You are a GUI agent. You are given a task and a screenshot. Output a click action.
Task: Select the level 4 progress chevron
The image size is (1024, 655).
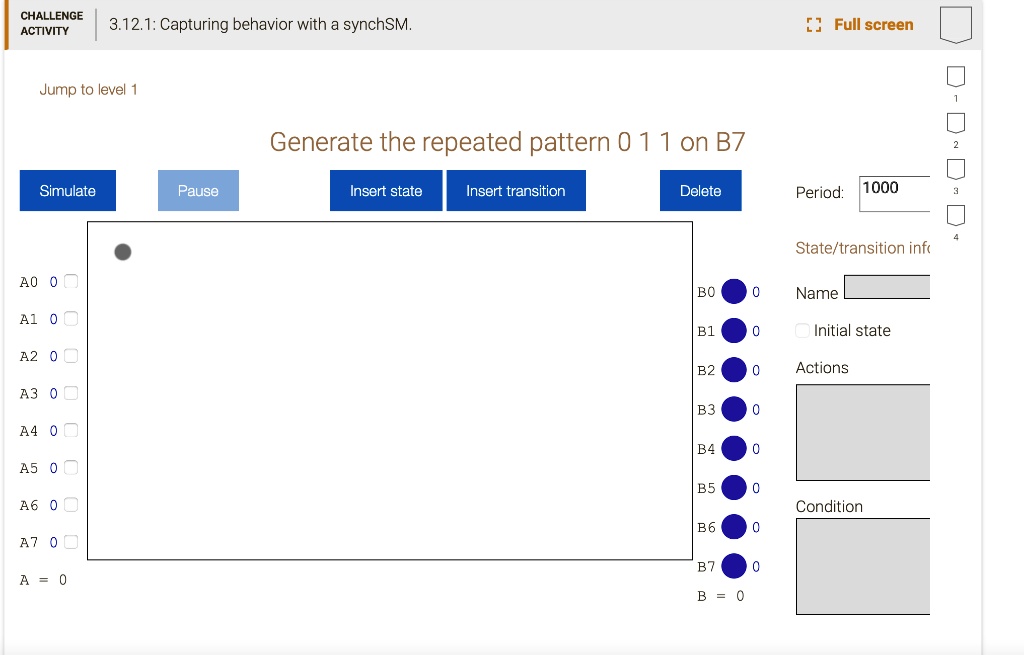point(955,214)
